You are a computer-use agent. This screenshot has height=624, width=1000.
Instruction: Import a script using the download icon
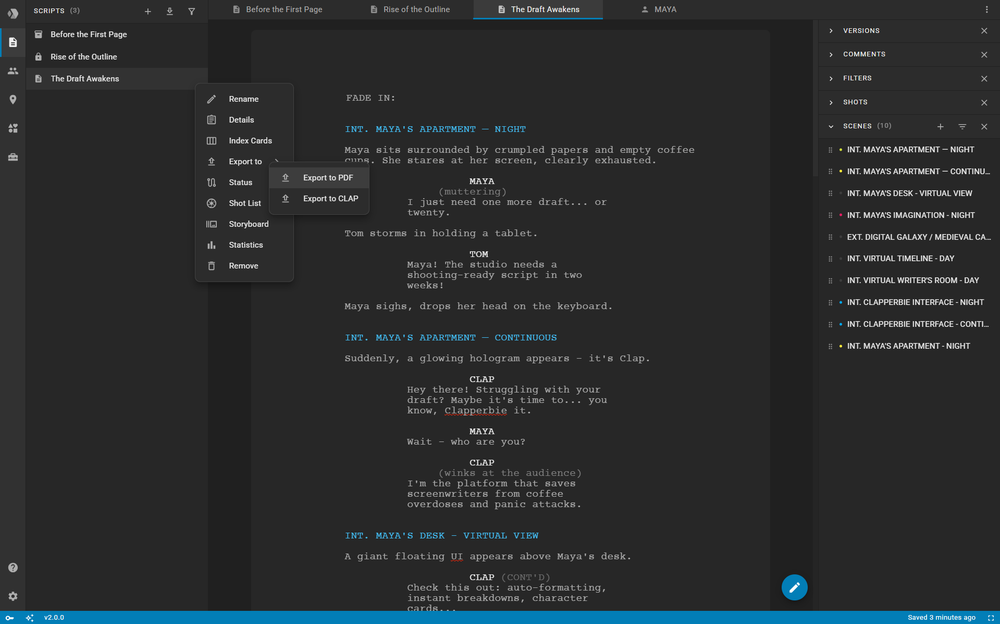pos(170,11)
